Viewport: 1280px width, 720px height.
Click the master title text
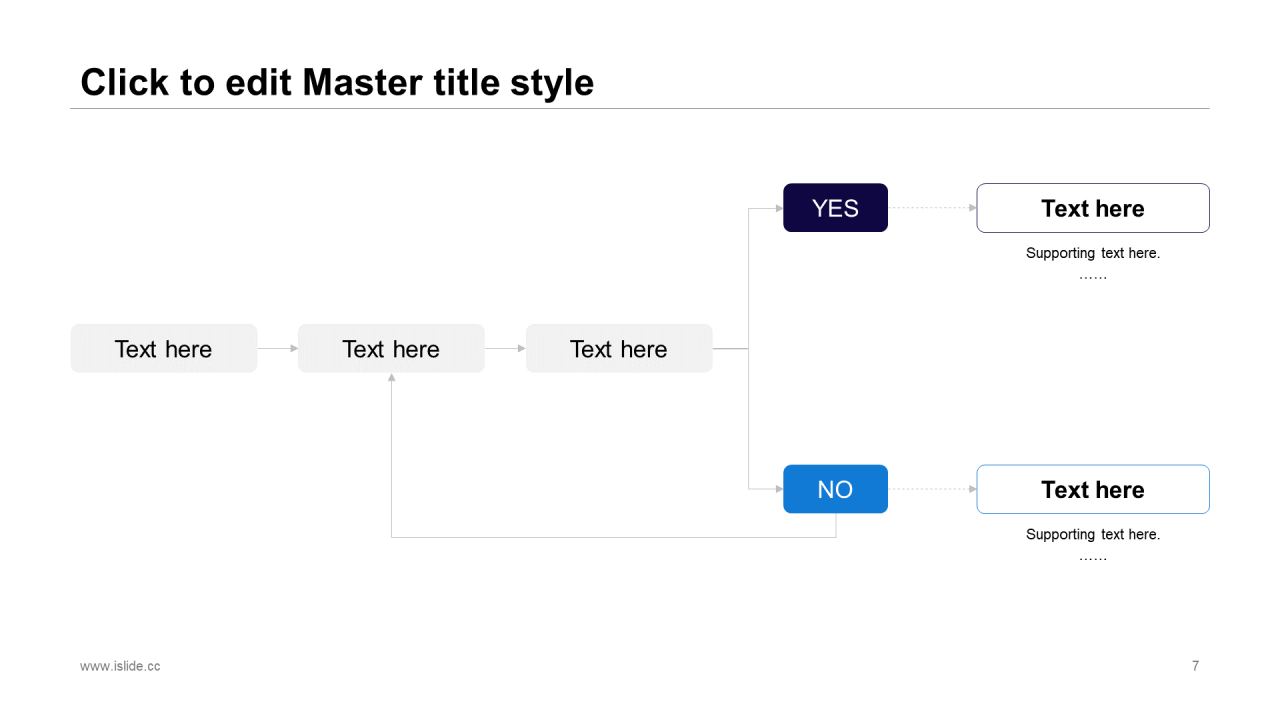pyautogui.click(x=337, y=82)
